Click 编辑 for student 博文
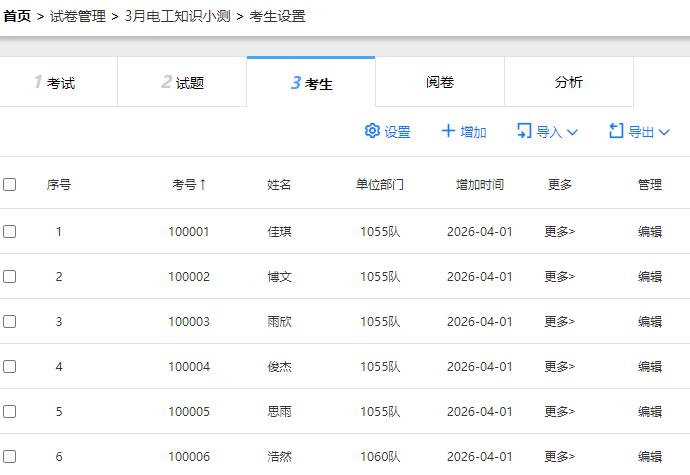 click(650, 276)
